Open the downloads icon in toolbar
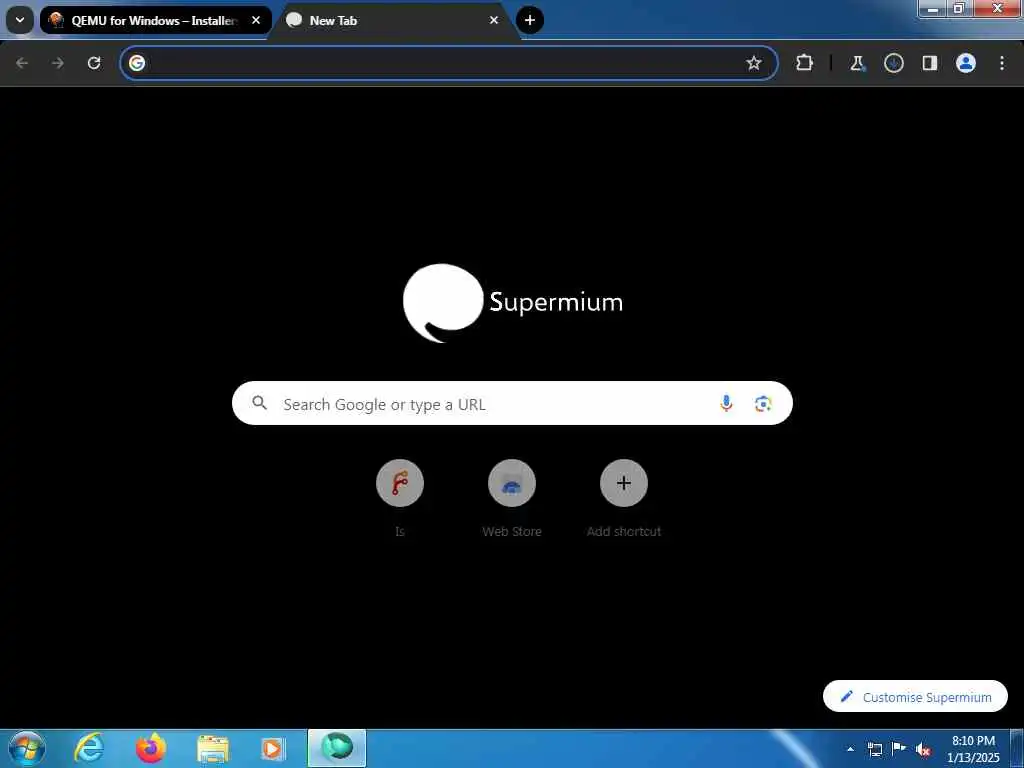This screenshot has width=1024, height=768. 893,63
